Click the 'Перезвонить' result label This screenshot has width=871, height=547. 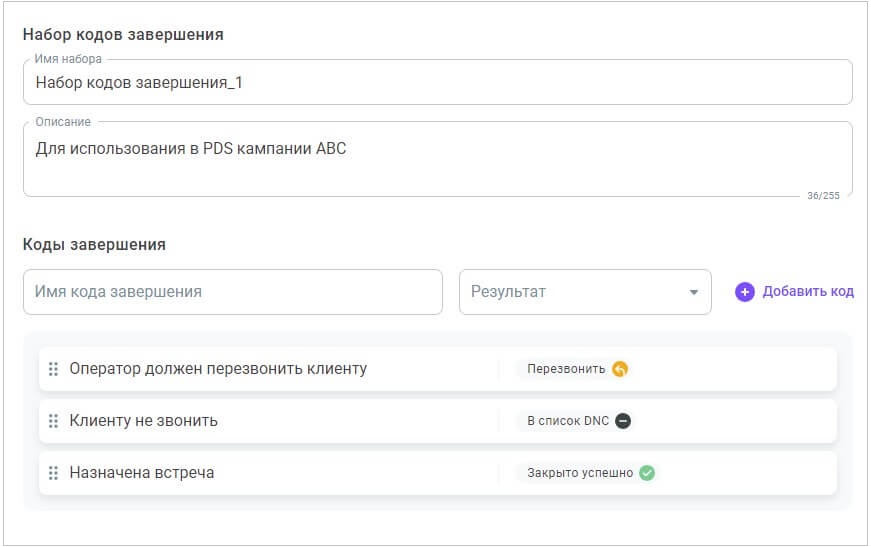click(x=566, y=369)
